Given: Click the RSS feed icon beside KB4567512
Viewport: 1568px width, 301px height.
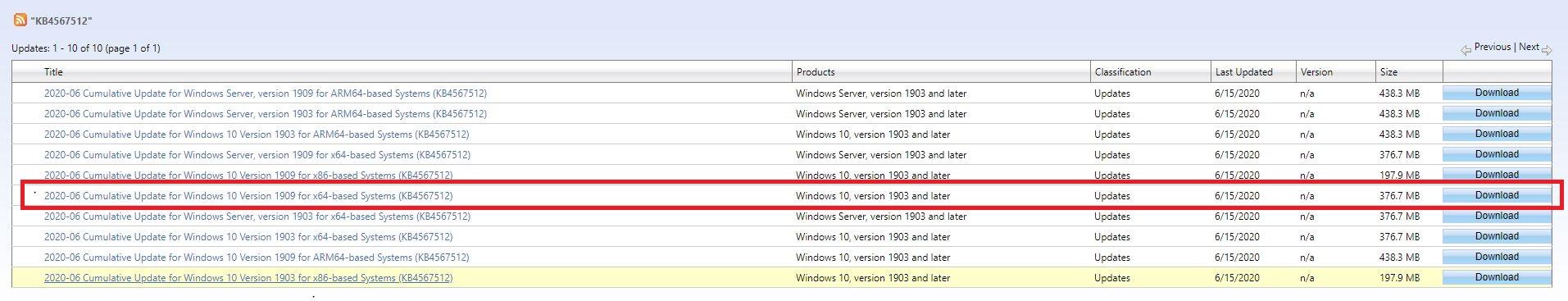Looking at the screenshot, I should tap(20, 20).
